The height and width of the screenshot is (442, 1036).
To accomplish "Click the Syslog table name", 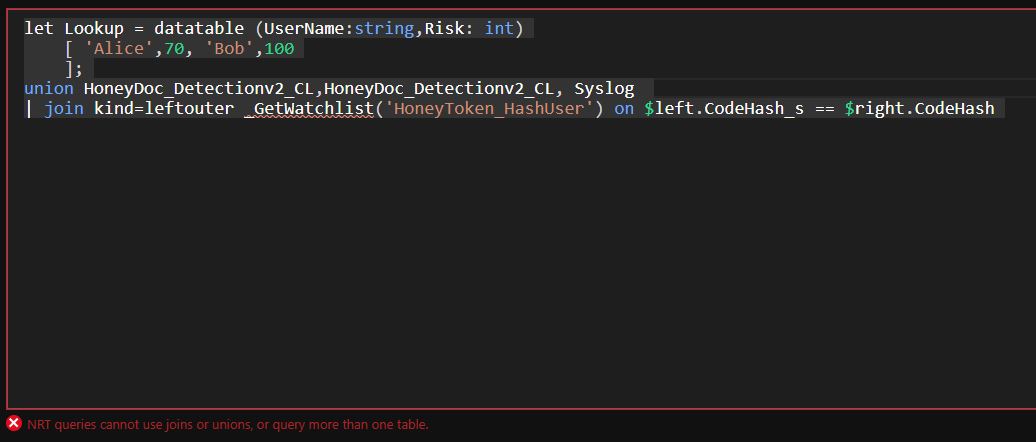I will pyautogui.click(x=604, y=88).
